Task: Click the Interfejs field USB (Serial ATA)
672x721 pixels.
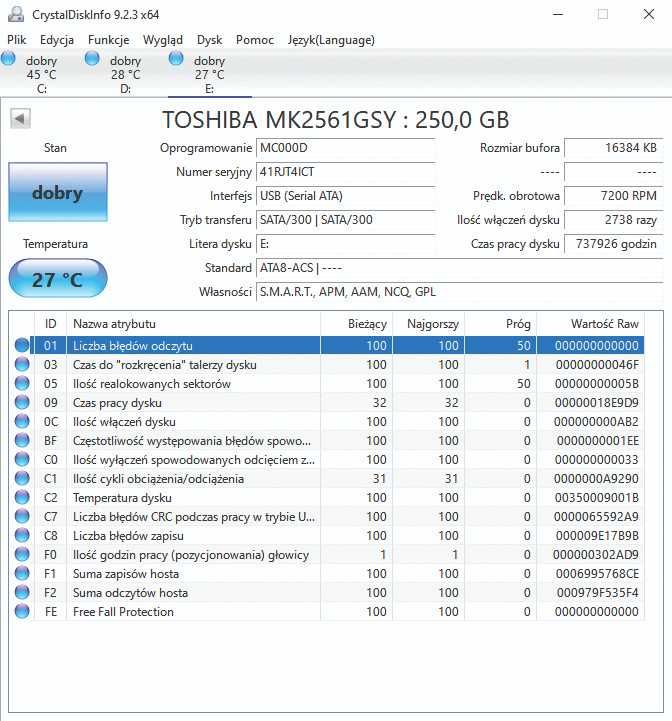Action: pos(345,196)
